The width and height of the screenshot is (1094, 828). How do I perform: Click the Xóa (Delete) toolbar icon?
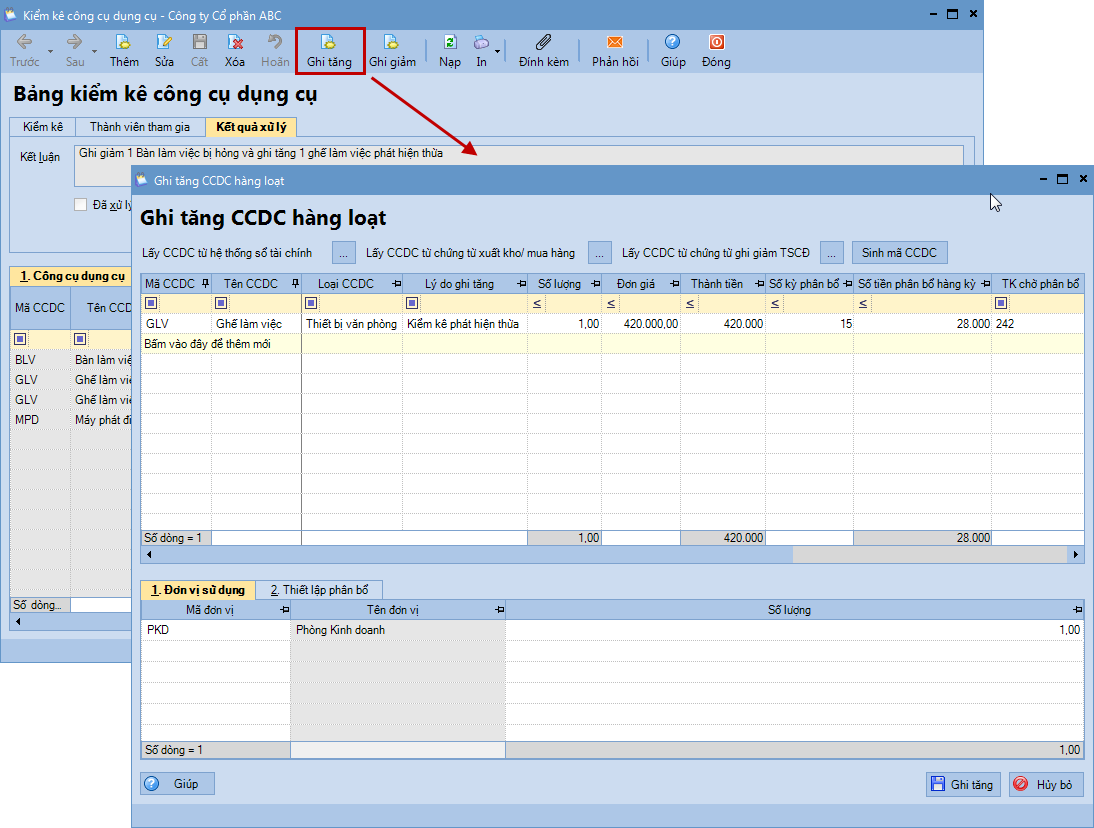(x=235, y=50)
